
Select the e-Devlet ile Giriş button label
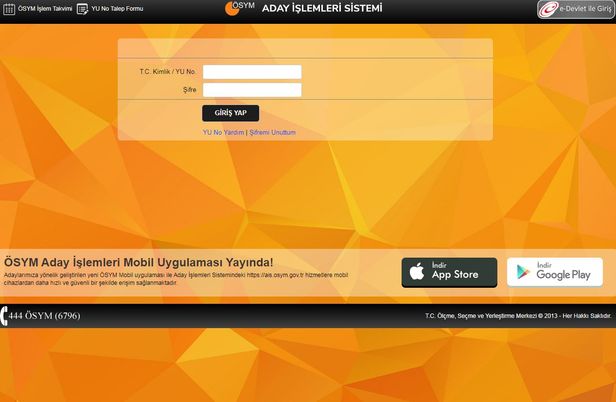[x=585, y=9]
